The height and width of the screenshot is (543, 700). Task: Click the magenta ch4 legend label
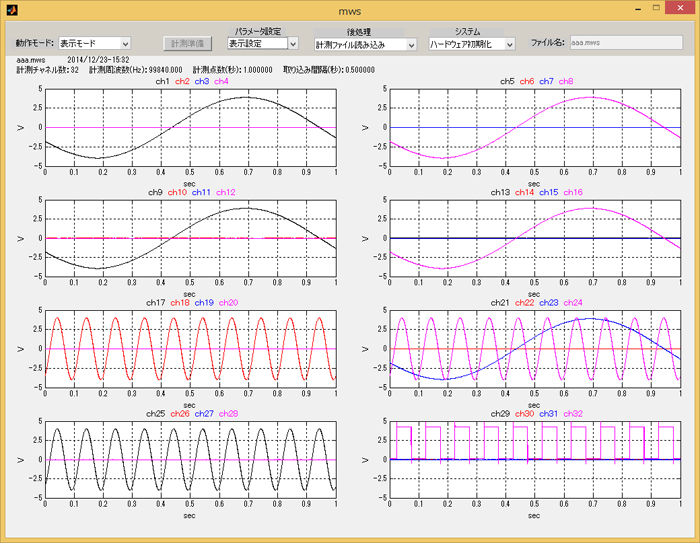point(221,81)
